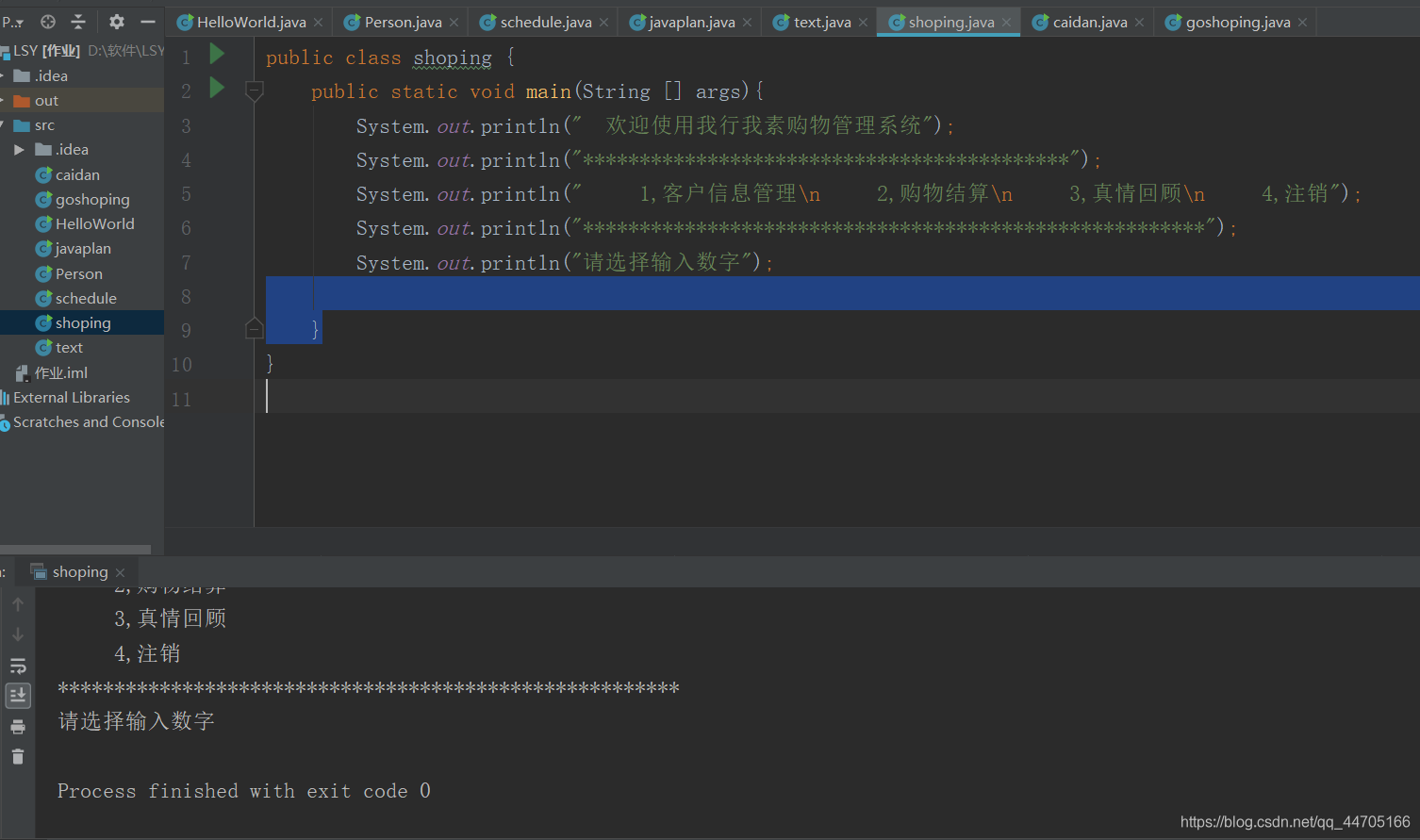1420x840 pixels.
Task: Collapse main method fold marker at line 2
Action: coord(254,91)
